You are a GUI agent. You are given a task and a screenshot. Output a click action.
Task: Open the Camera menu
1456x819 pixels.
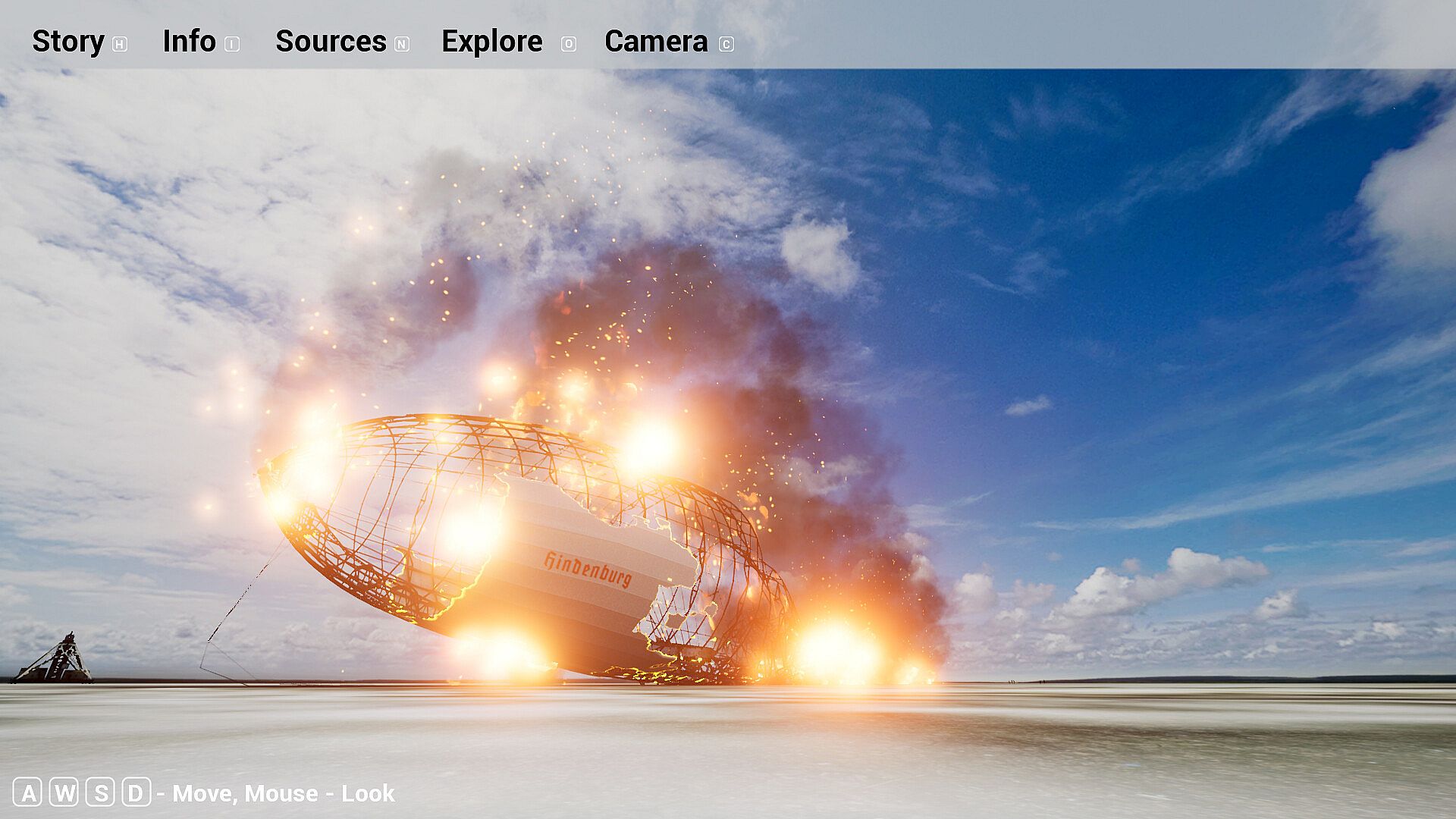[x=655, y=42]
